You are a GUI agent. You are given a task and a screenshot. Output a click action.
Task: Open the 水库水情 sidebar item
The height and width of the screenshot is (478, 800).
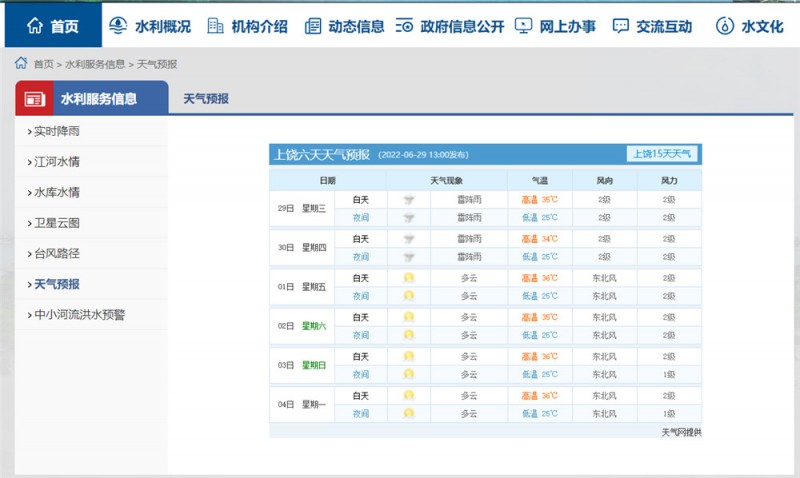coord(92,192)
